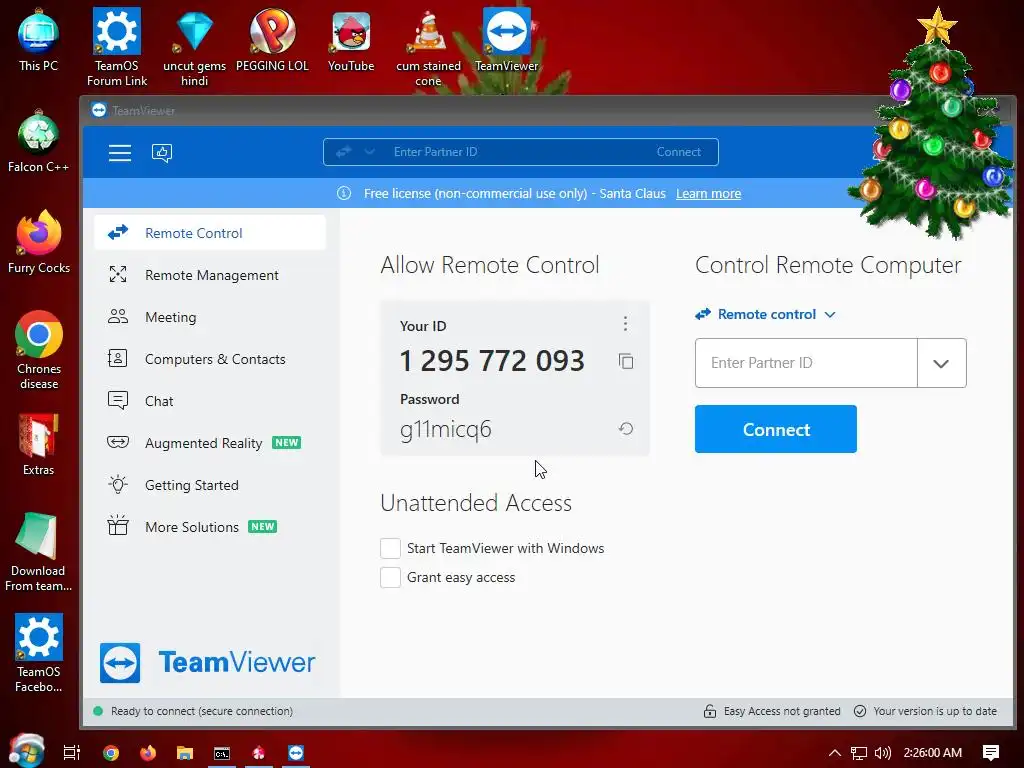Click the ID number 1 295 772 093

[x=492, y=360]
